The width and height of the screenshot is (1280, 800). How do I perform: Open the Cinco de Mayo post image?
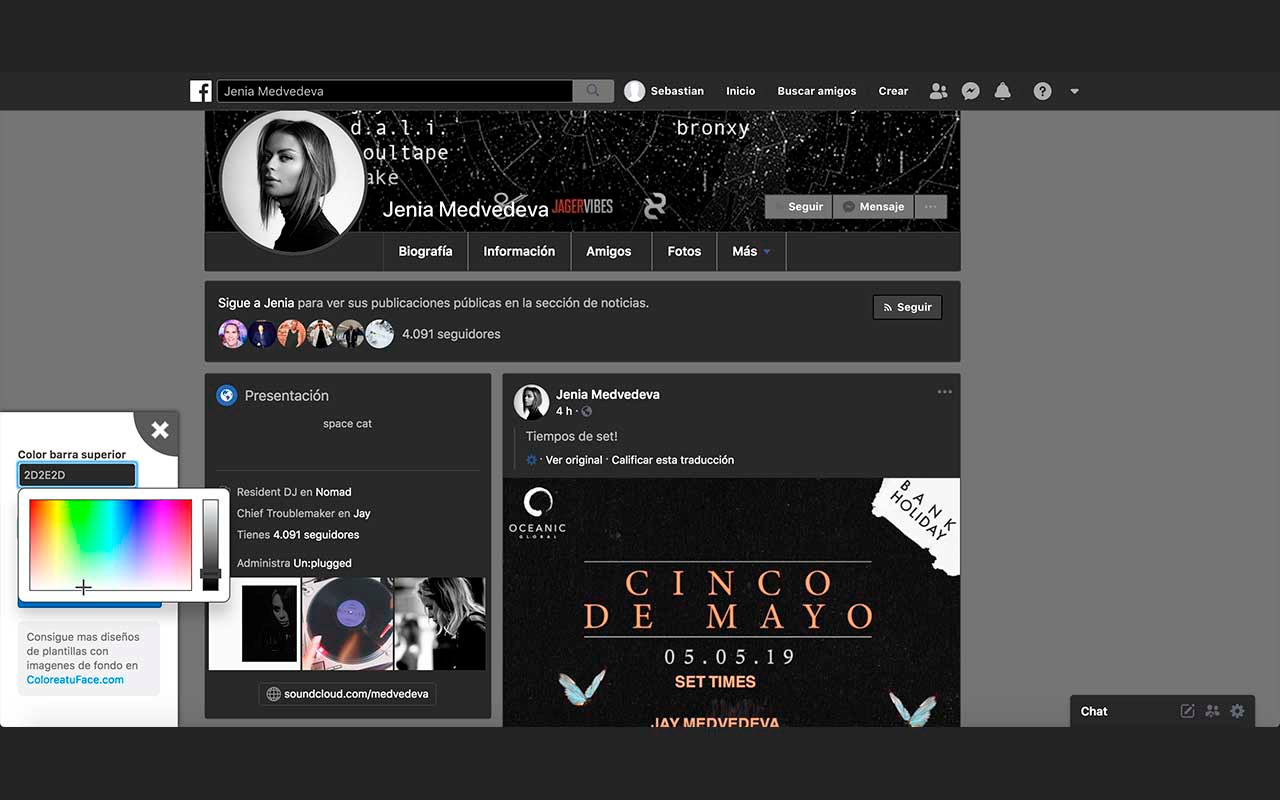(x=731, y=602)
